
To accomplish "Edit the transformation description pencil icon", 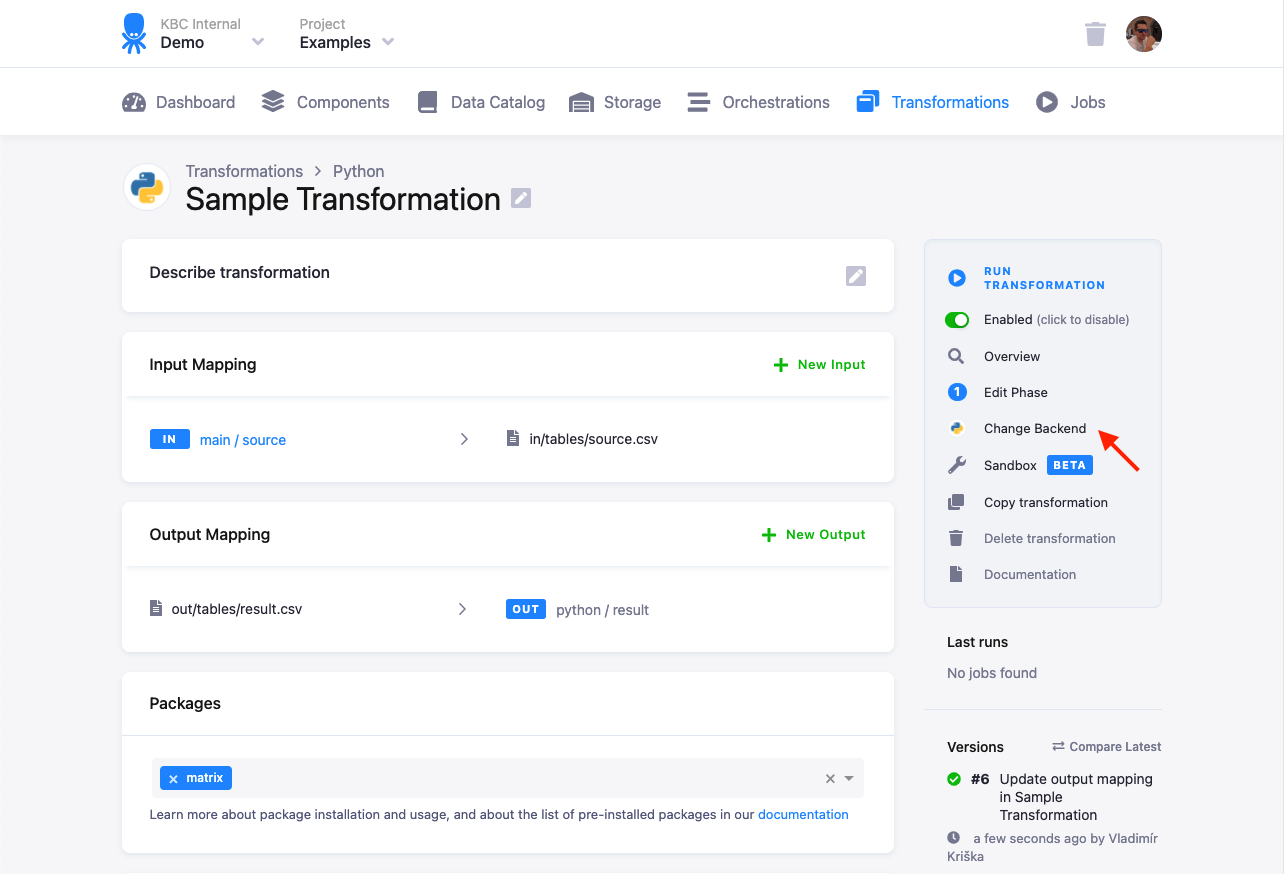I will [856, 276].
